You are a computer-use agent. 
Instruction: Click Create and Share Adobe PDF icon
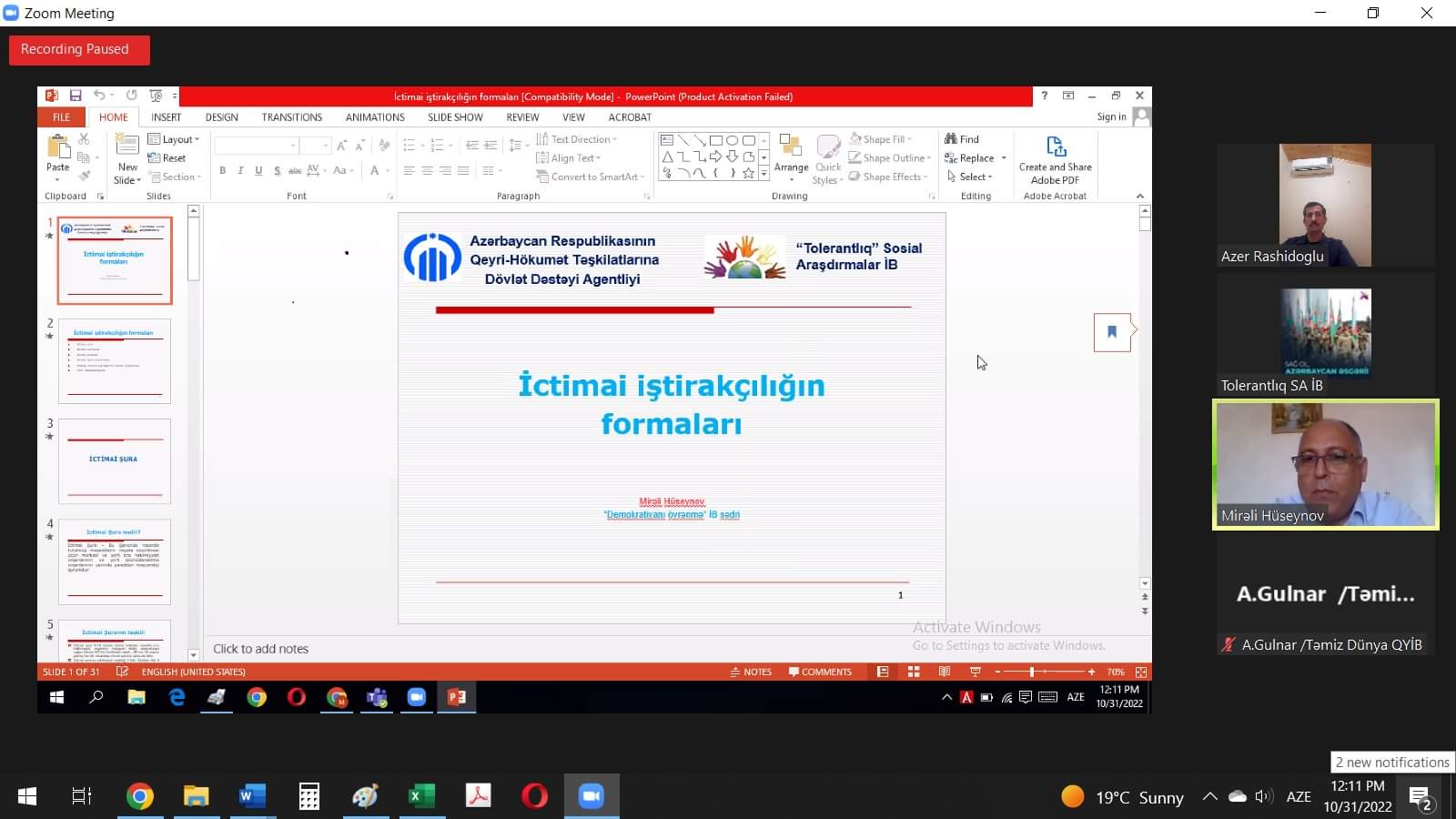click(1055, 148)
